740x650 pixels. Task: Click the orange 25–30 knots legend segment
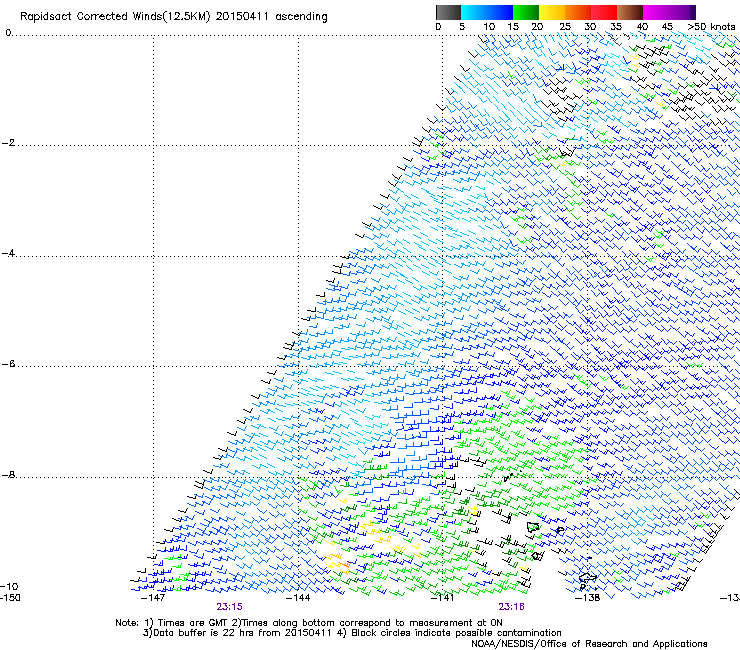coord(578,12)
